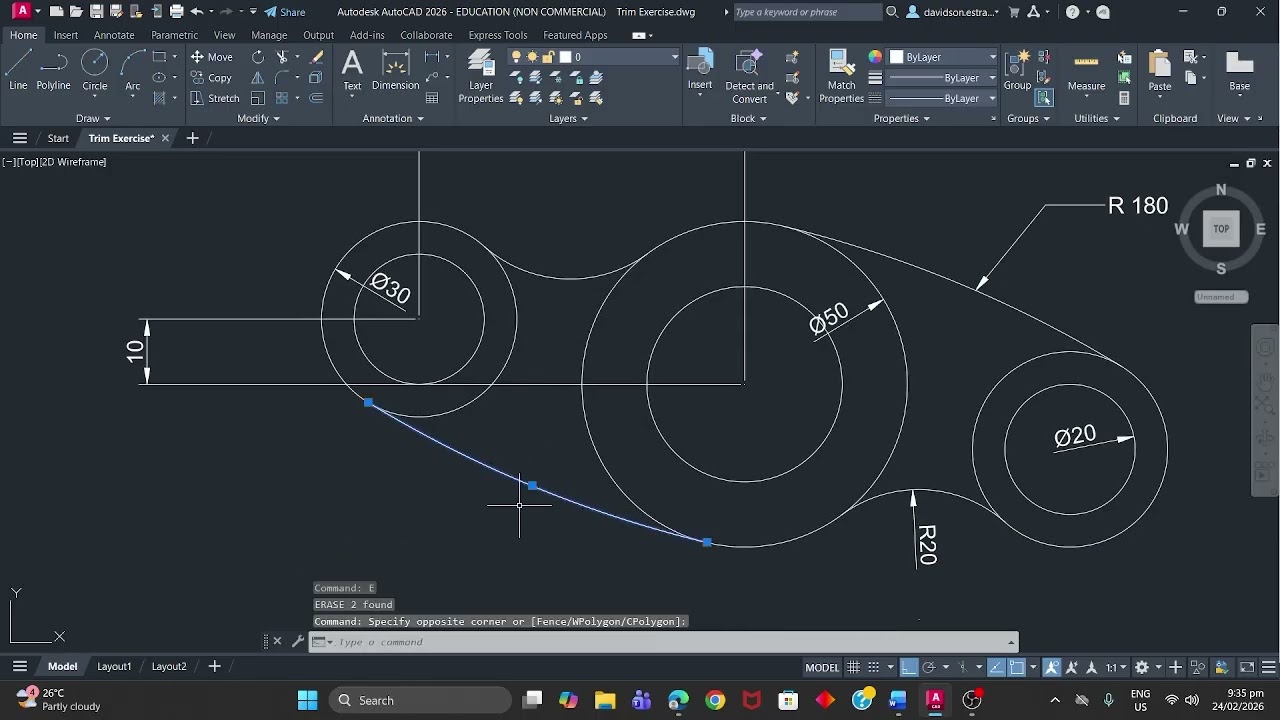Image resolution: width=1280 pixels, height=720 pixels.
Task: Toggle drawing grid display
Action: 853,667
